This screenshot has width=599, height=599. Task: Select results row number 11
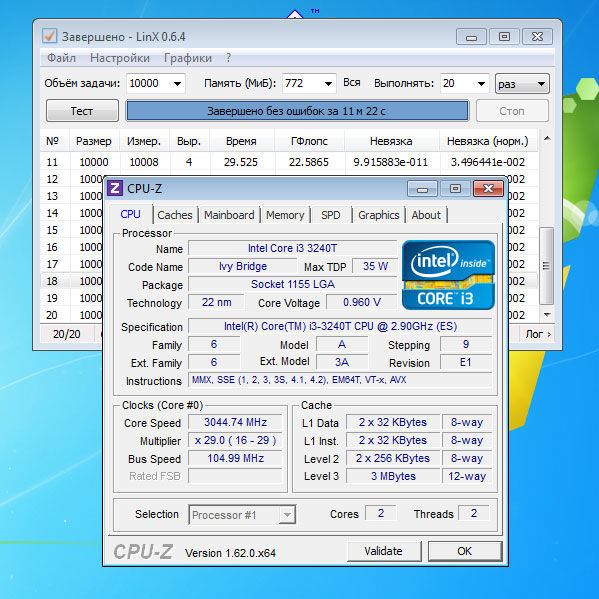pos(290,162)
